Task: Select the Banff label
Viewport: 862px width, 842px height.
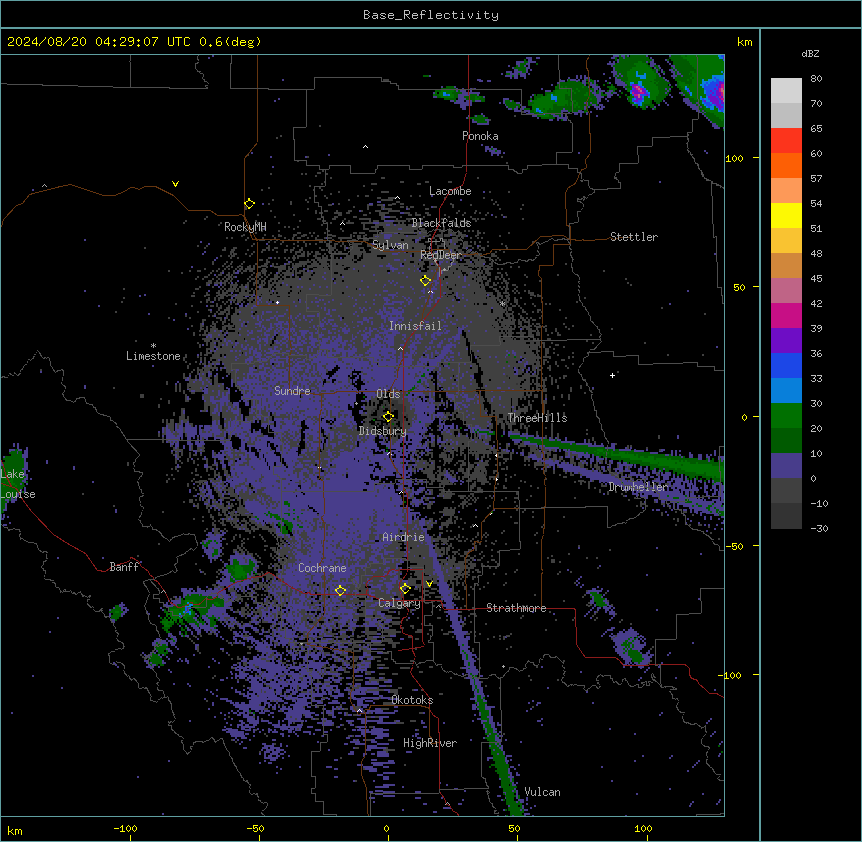Action: click(124, 567)
